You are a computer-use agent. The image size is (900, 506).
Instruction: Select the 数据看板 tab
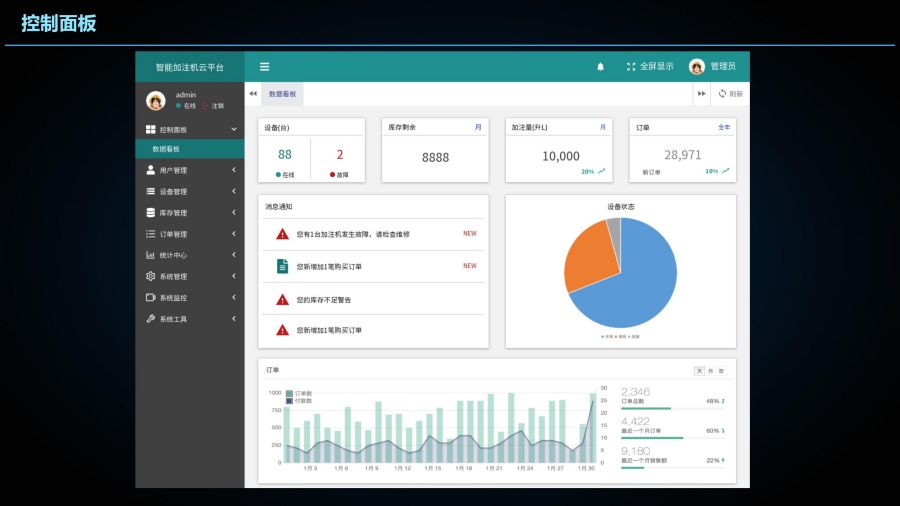[x=282, y=94]
